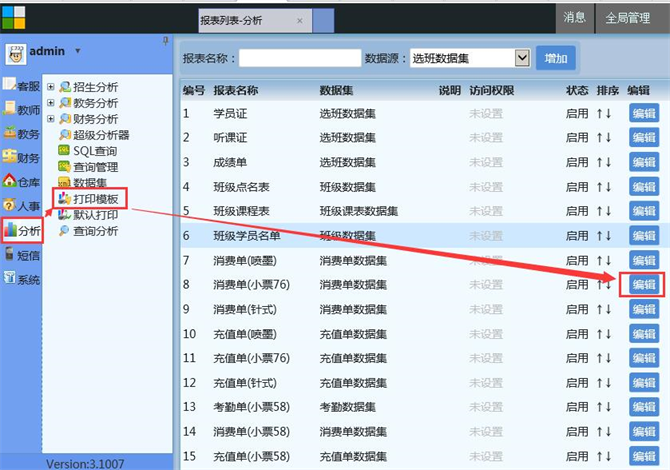Open the 教师 sidebar module
The image size is (670, 470).
pyautogui.click(x=21, y=109)
